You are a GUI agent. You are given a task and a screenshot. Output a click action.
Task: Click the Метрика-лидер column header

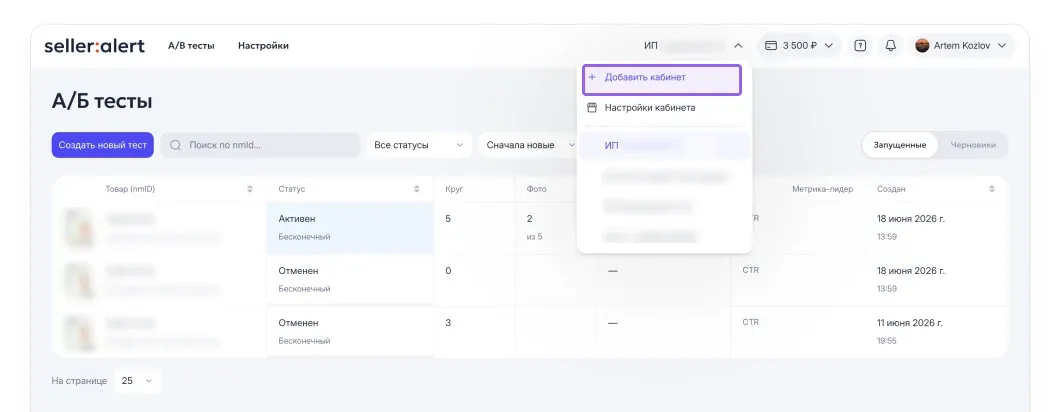coord(822,189)
